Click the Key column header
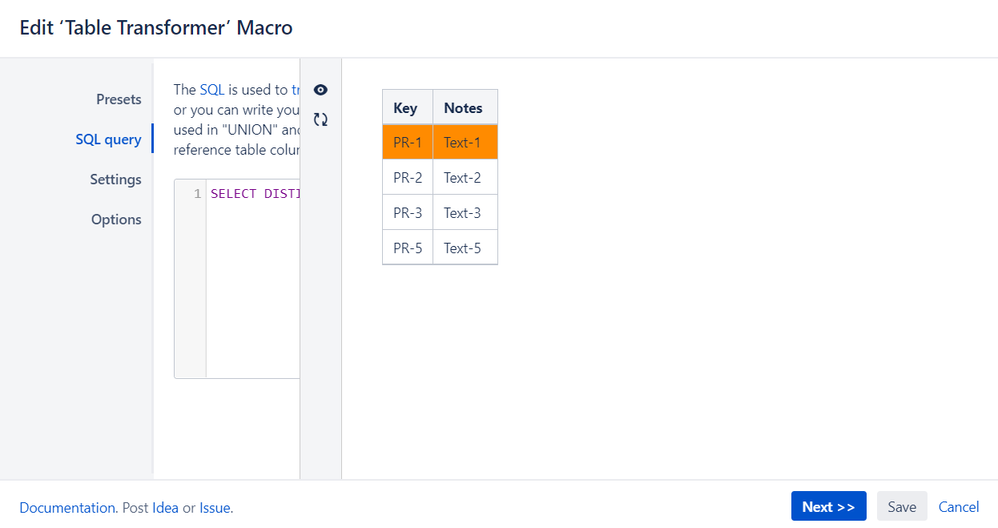Screen dimensions: 998x528 pyautogui.click(x=407, y=107)
